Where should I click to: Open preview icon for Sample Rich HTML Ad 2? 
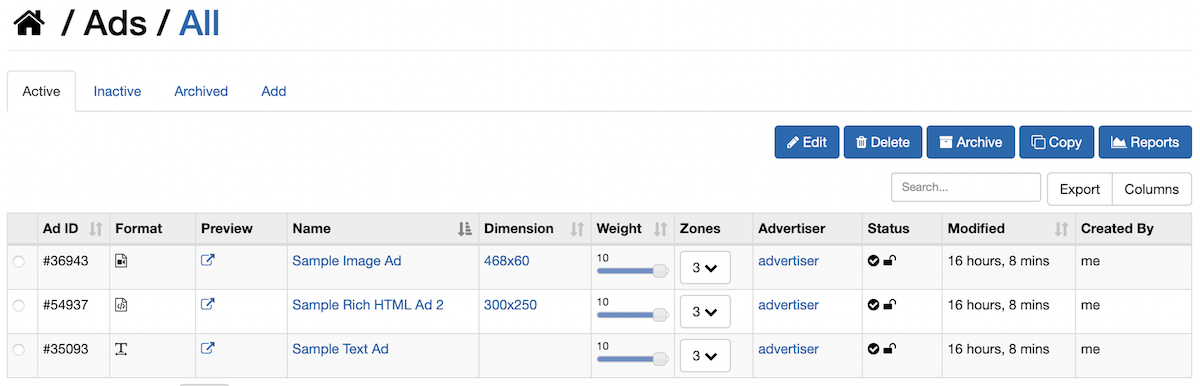tap(208, 305)
